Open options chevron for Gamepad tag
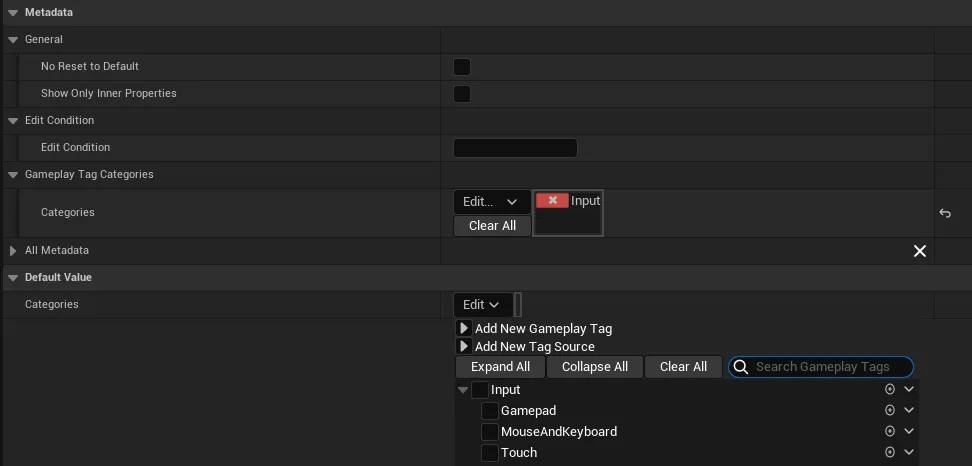Viewport: 972px width, 466px height. pos(909,410)
